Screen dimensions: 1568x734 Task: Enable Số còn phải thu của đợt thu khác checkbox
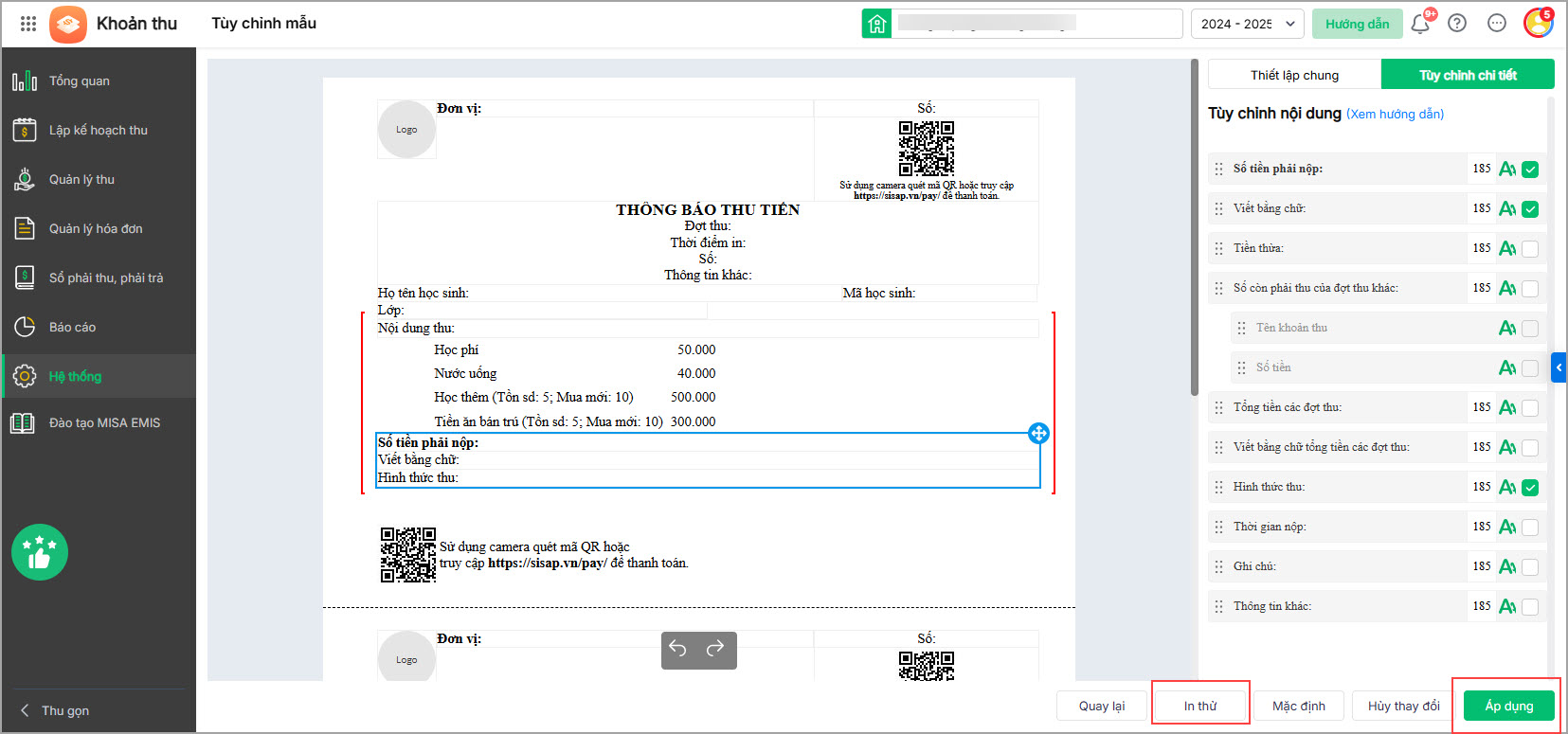coord(1530,289)
